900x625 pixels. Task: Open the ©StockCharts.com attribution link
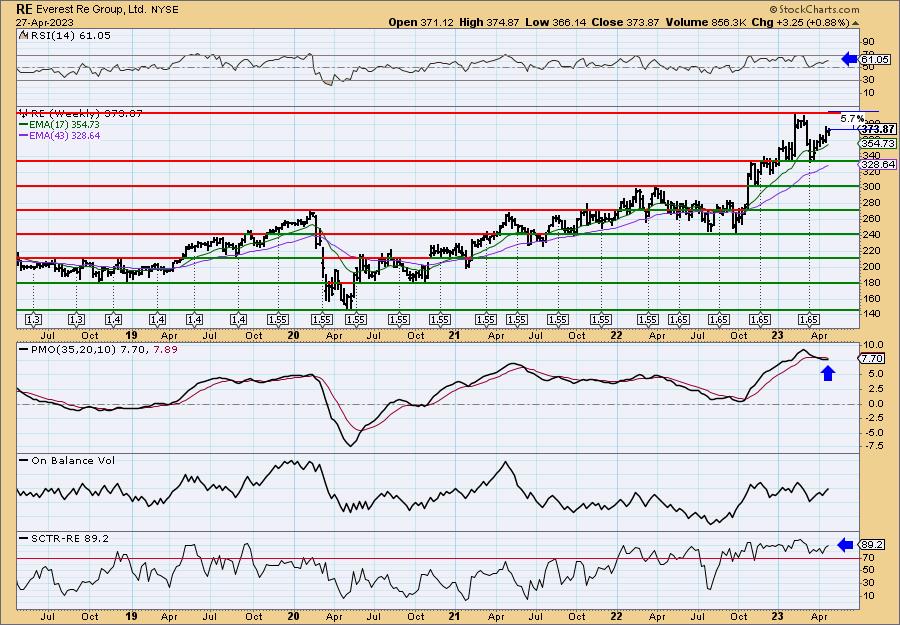(x=814, y=9)
